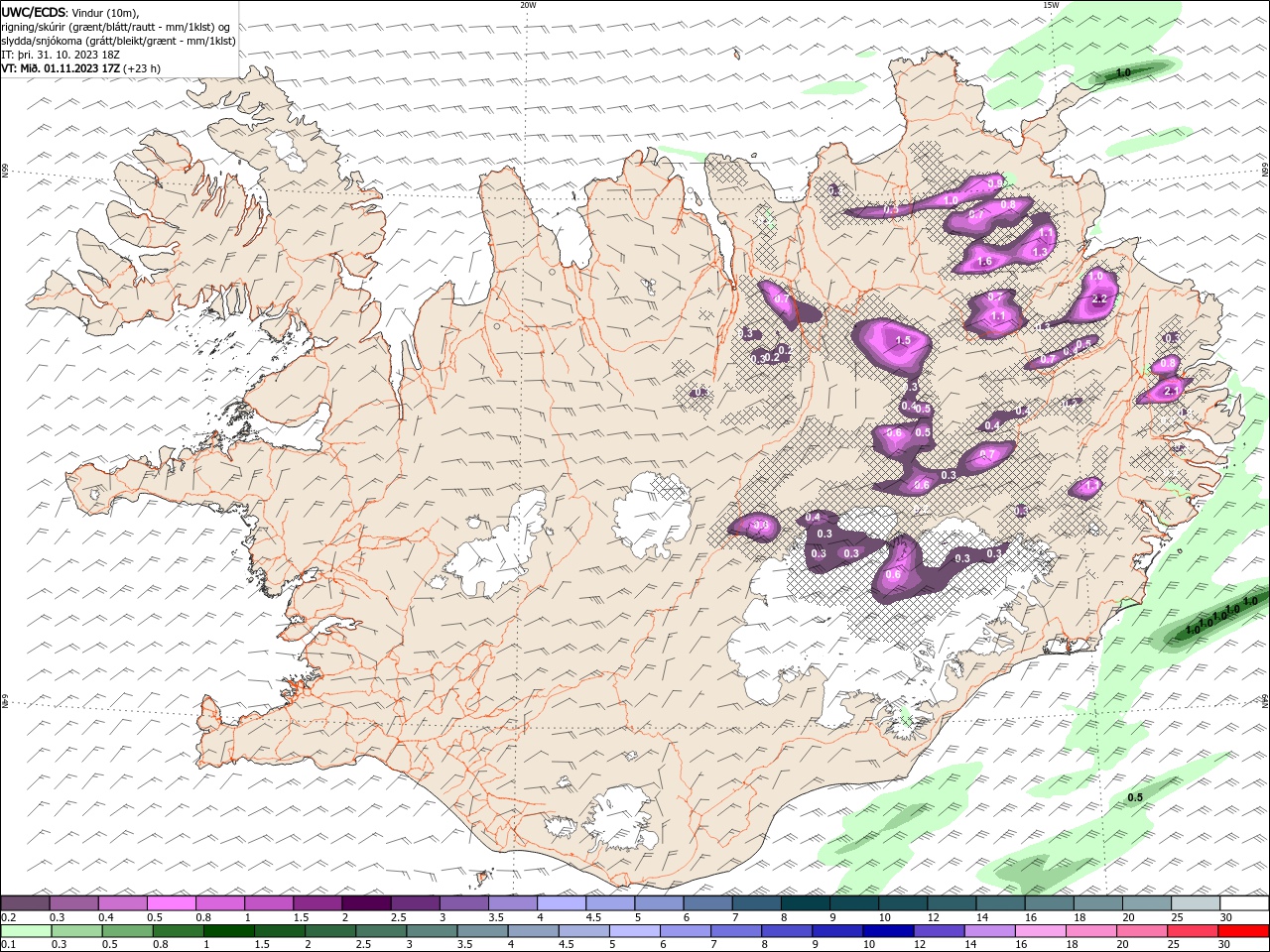
Task: Click the 2.1 snowfall value near east coast
Action: tap(1170, 392)
